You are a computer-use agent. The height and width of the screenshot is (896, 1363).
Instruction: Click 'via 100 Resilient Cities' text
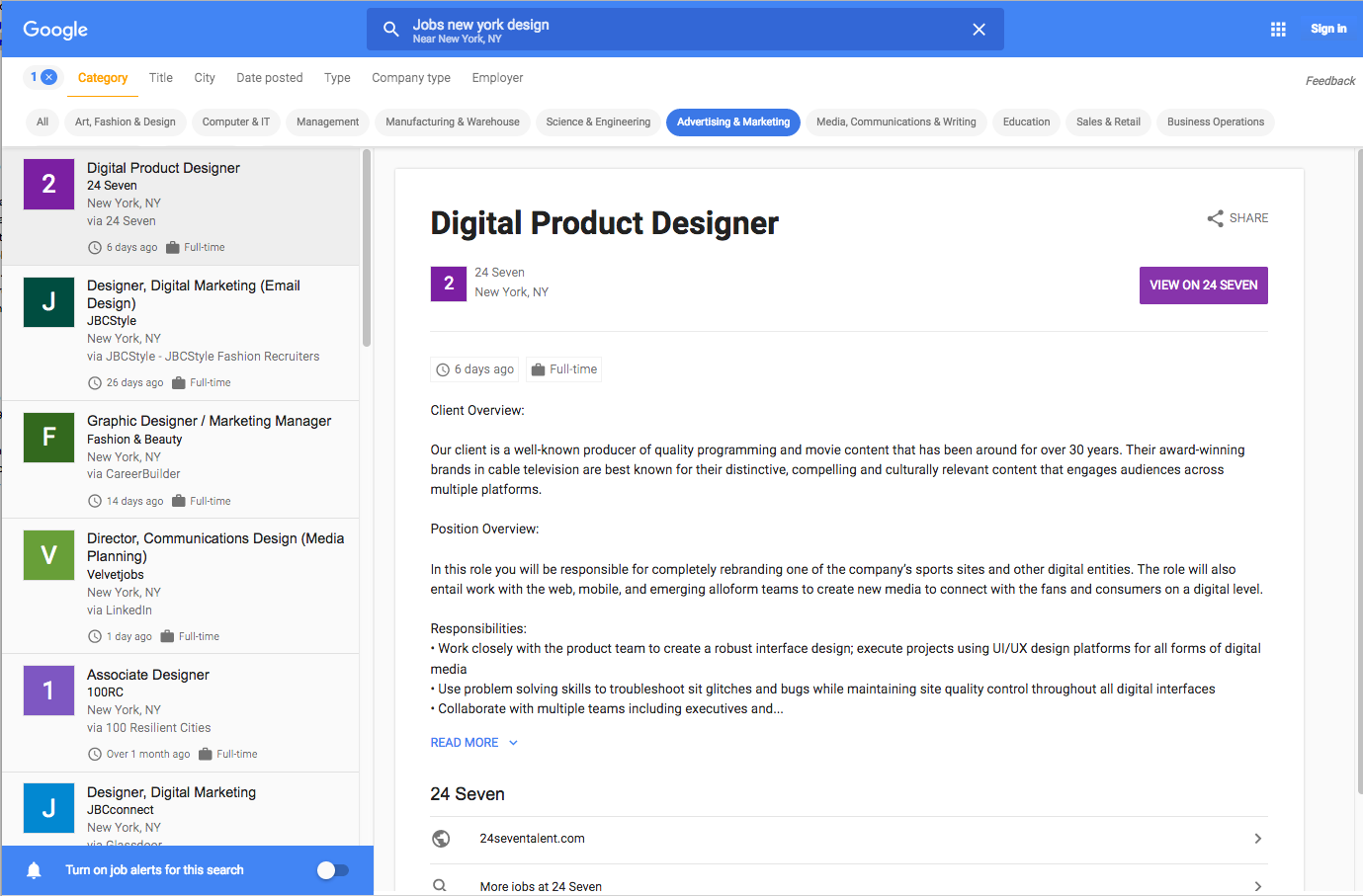pos(149,728)
